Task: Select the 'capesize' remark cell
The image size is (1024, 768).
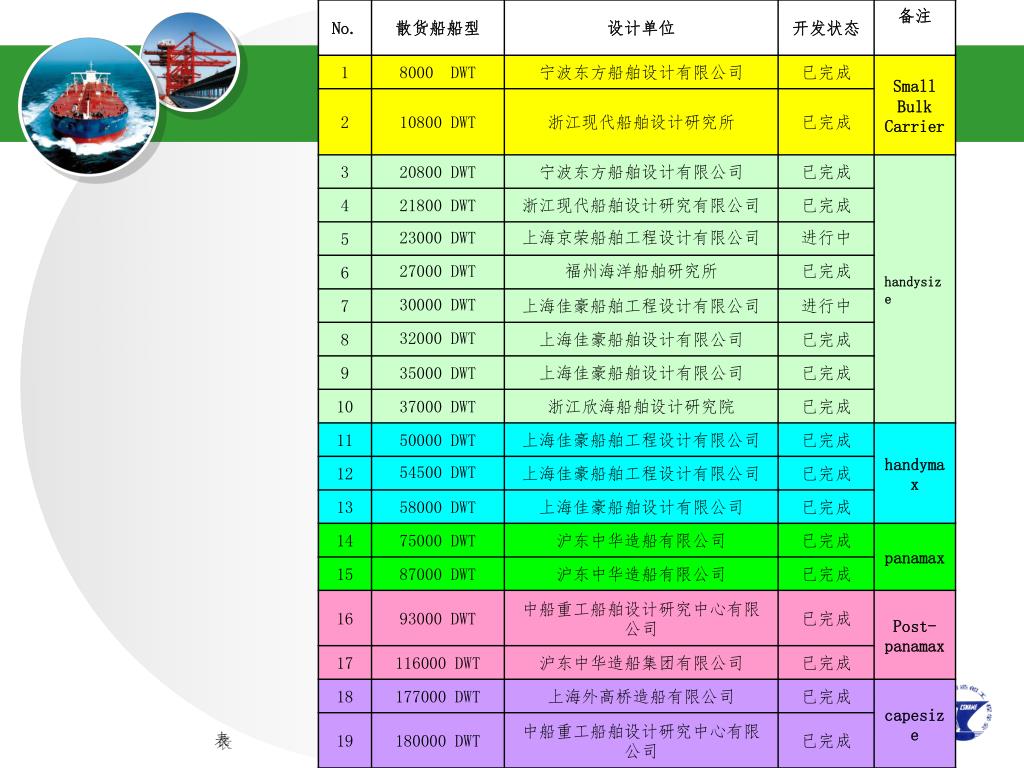Action: 914,724
